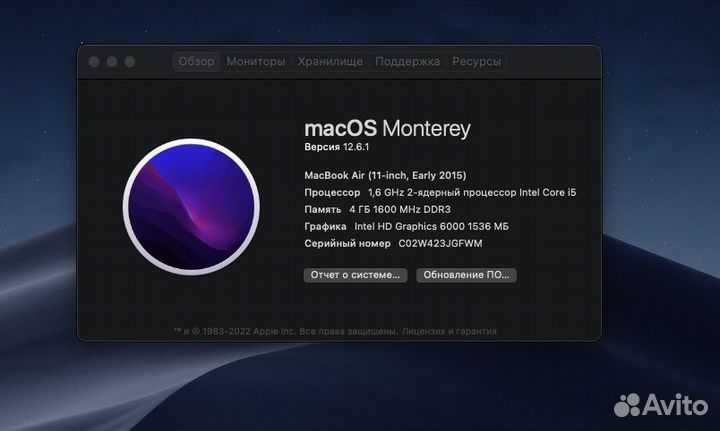Click the Intel HD Graphics 6000 value
The width and height of the screenshot is (720, 431).
[x=431, y=226]
